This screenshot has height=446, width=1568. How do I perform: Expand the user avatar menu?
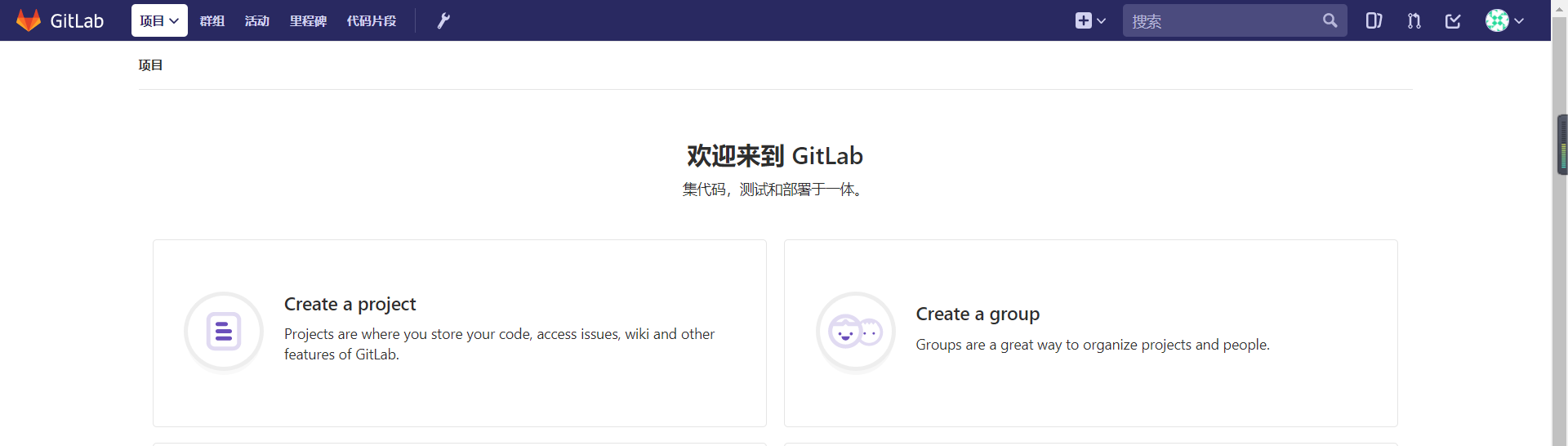point(1504,20)
